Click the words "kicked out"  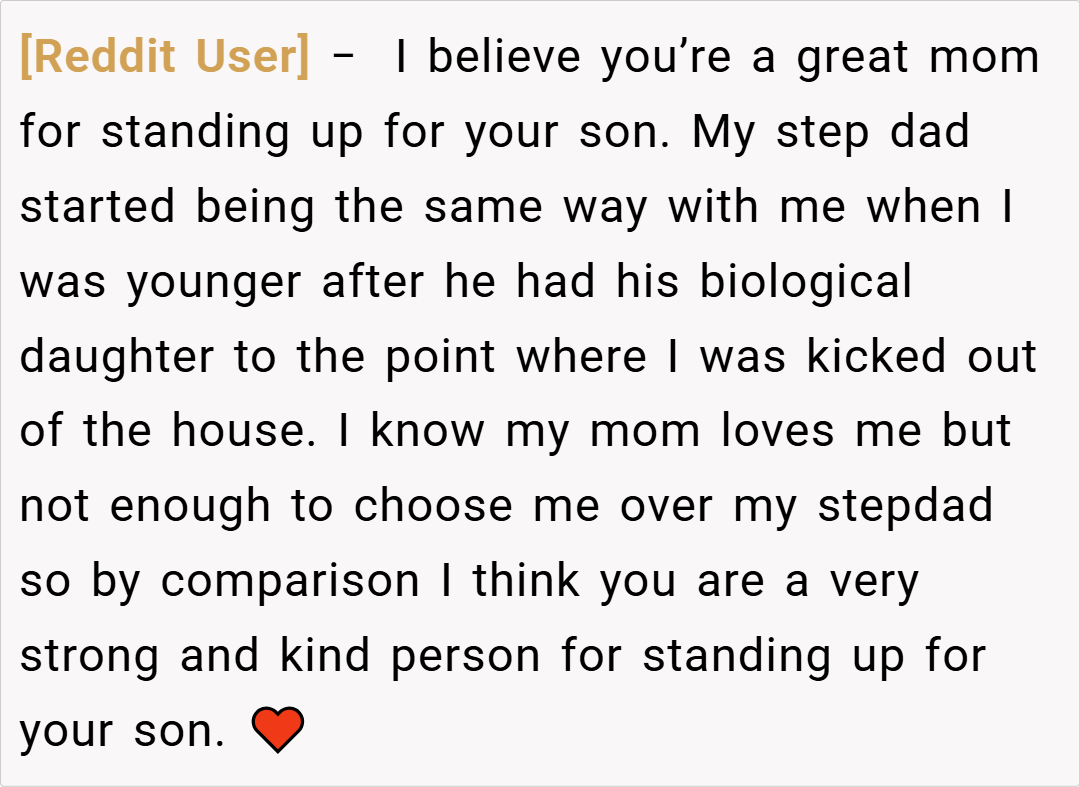pos(922,357)
